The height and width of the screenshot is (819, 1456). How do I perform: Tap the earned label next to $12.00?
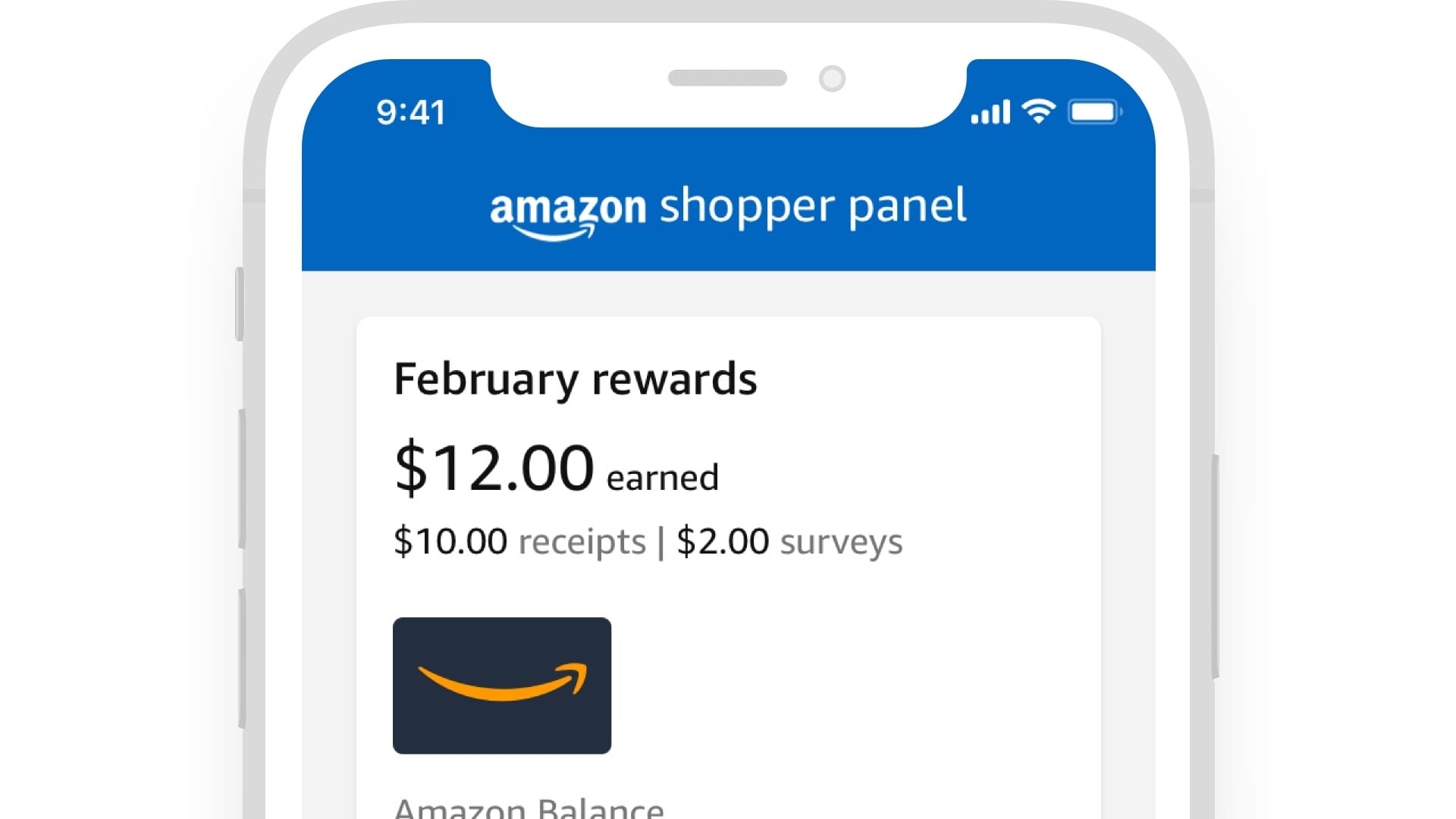[x=663, y=476]
